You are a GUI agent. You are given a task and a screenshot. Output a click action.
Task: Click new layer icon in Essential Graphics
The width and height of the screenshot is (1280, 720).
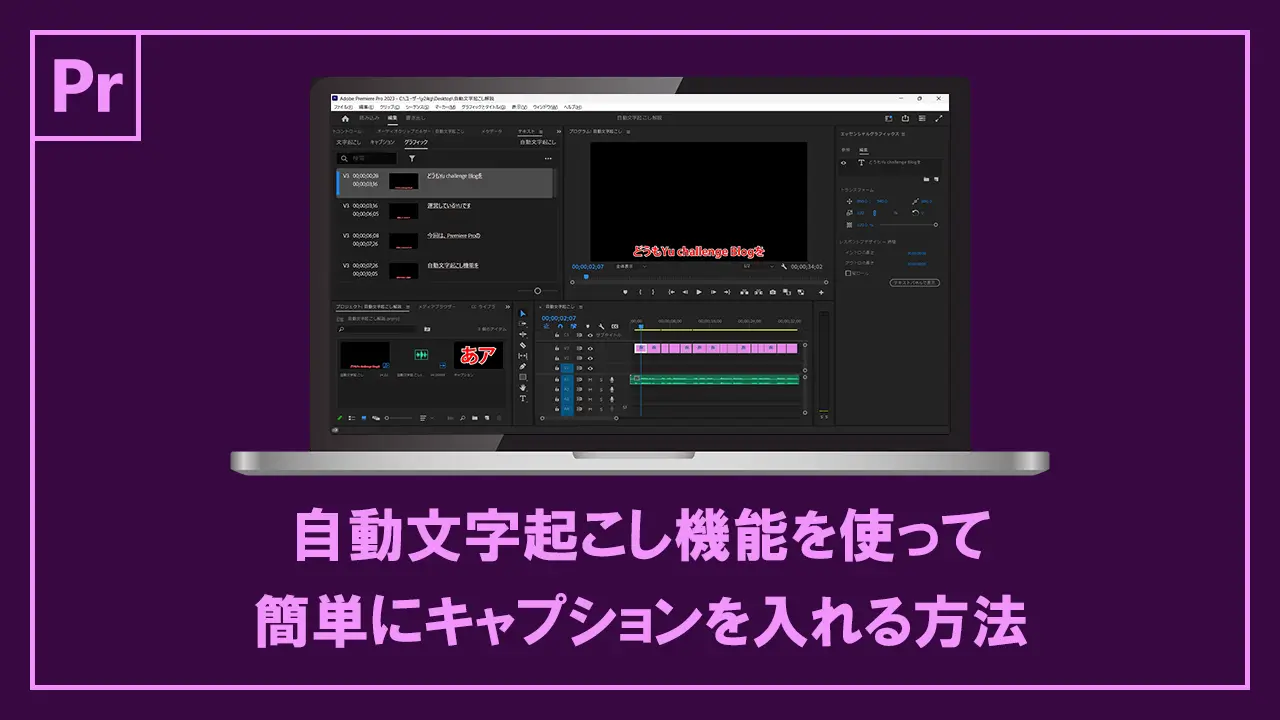click(936, 179)
